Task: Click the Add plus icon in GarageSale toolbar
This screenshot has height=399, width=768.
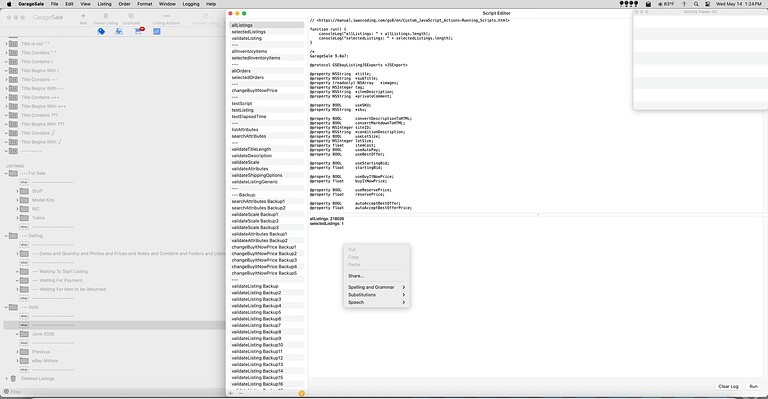Action: pos(83,16)
